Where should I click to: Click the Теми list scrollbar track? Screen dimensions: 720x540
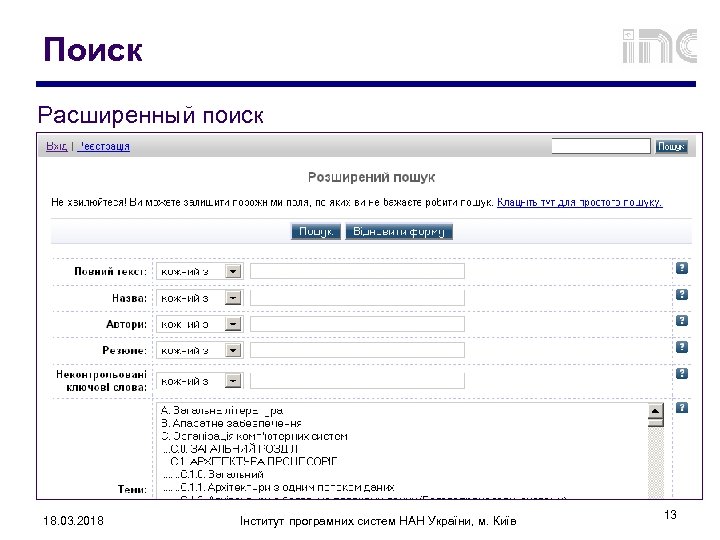pos(656,461)
